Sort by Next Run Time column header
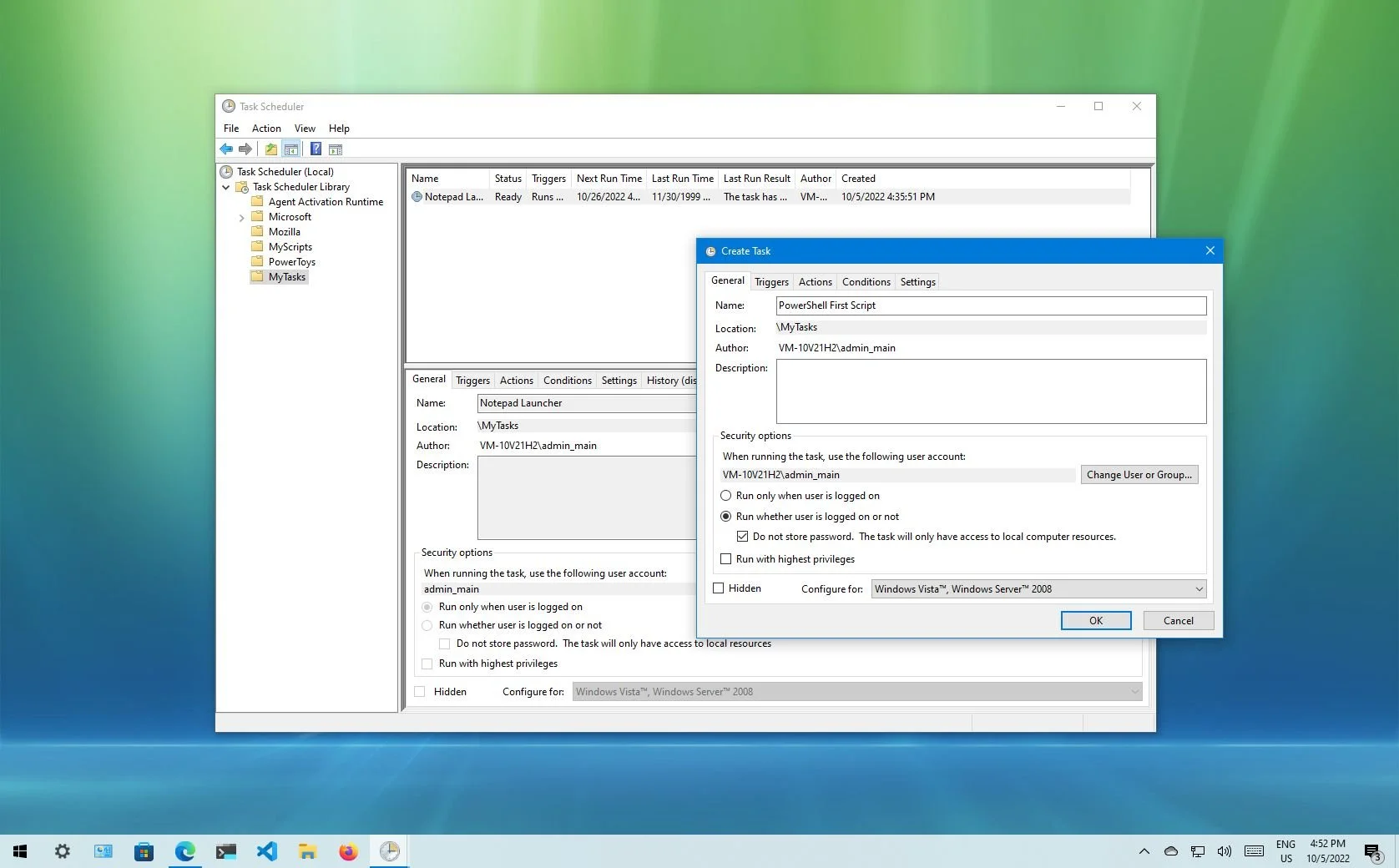This screenshot has height=868, width=1399. click(x=609, y=179)
